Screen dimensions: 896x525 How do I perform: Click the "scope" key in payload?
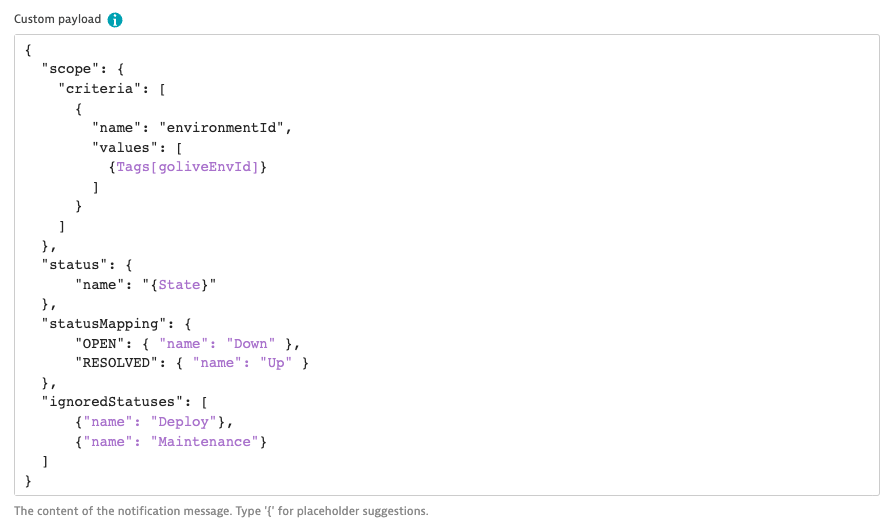click(x=68, y=69)
